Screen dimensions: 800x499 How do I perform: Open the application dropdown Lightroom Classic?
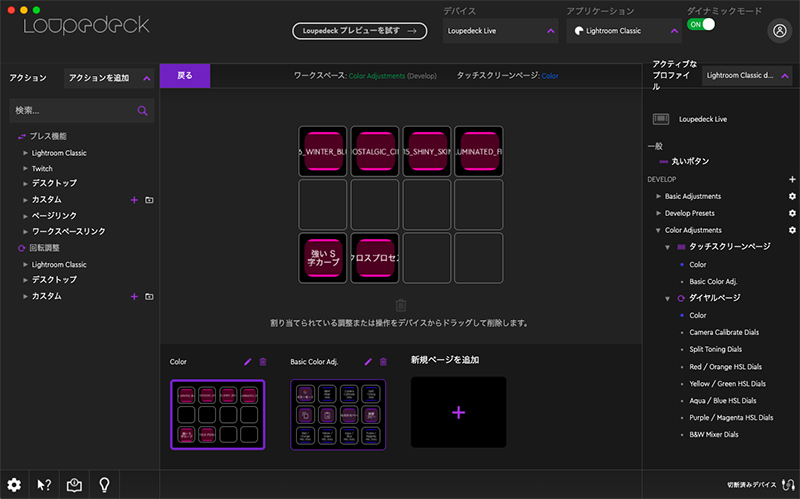point(624,31)
